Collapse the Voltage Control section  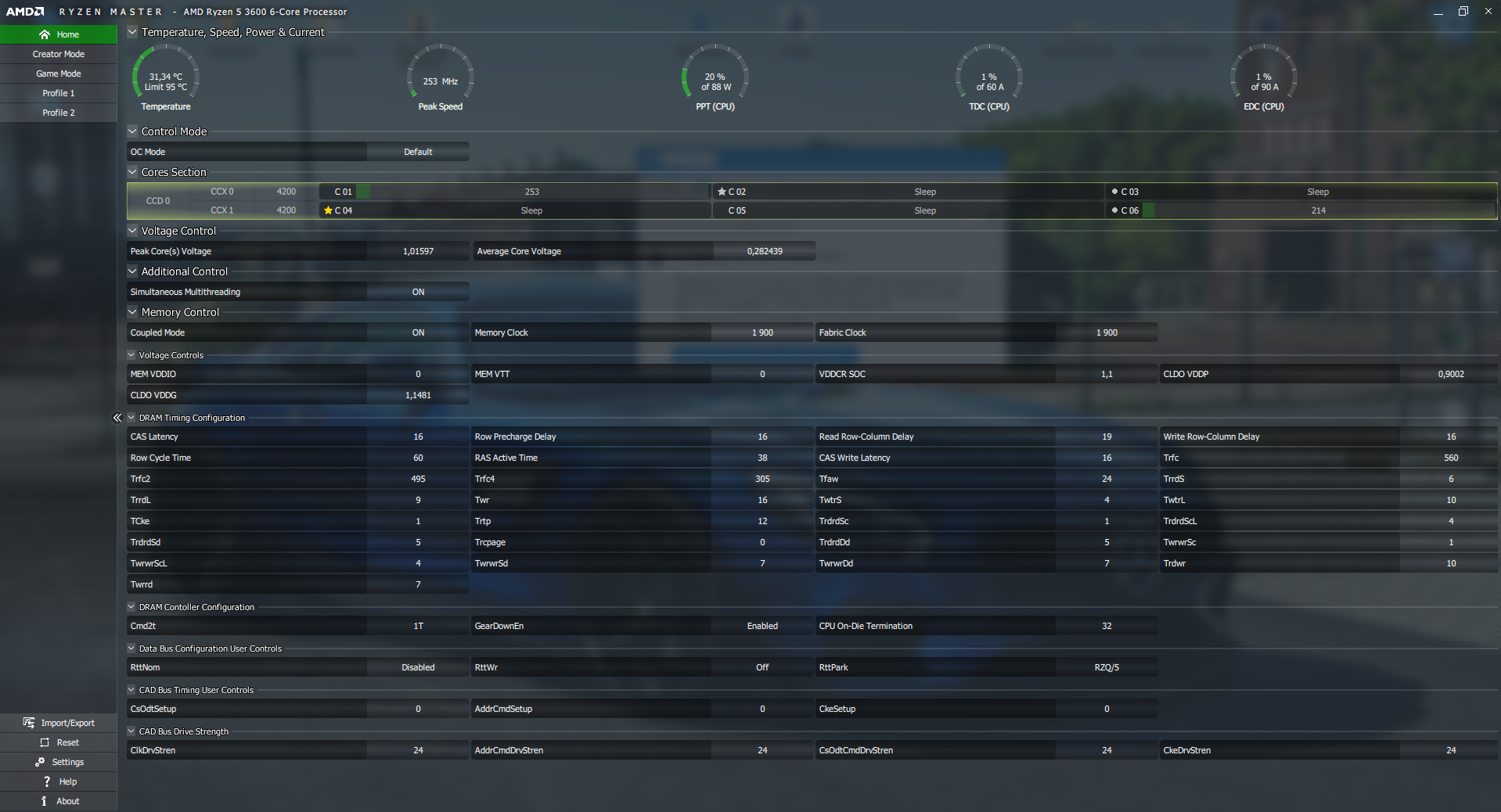(x=132, y=231)
